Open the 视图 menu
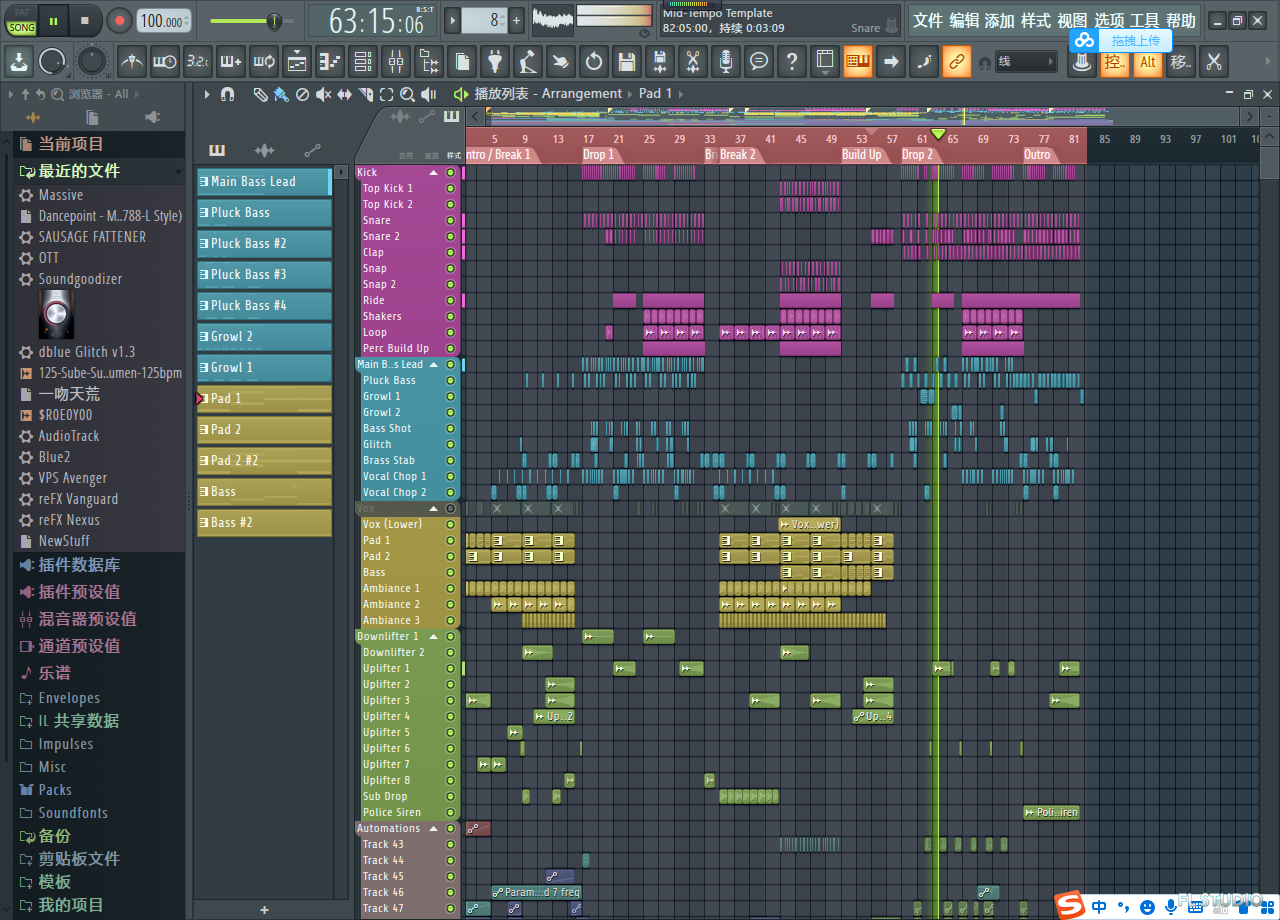Screen dimensions: 1280x920 coord(1072,20)
